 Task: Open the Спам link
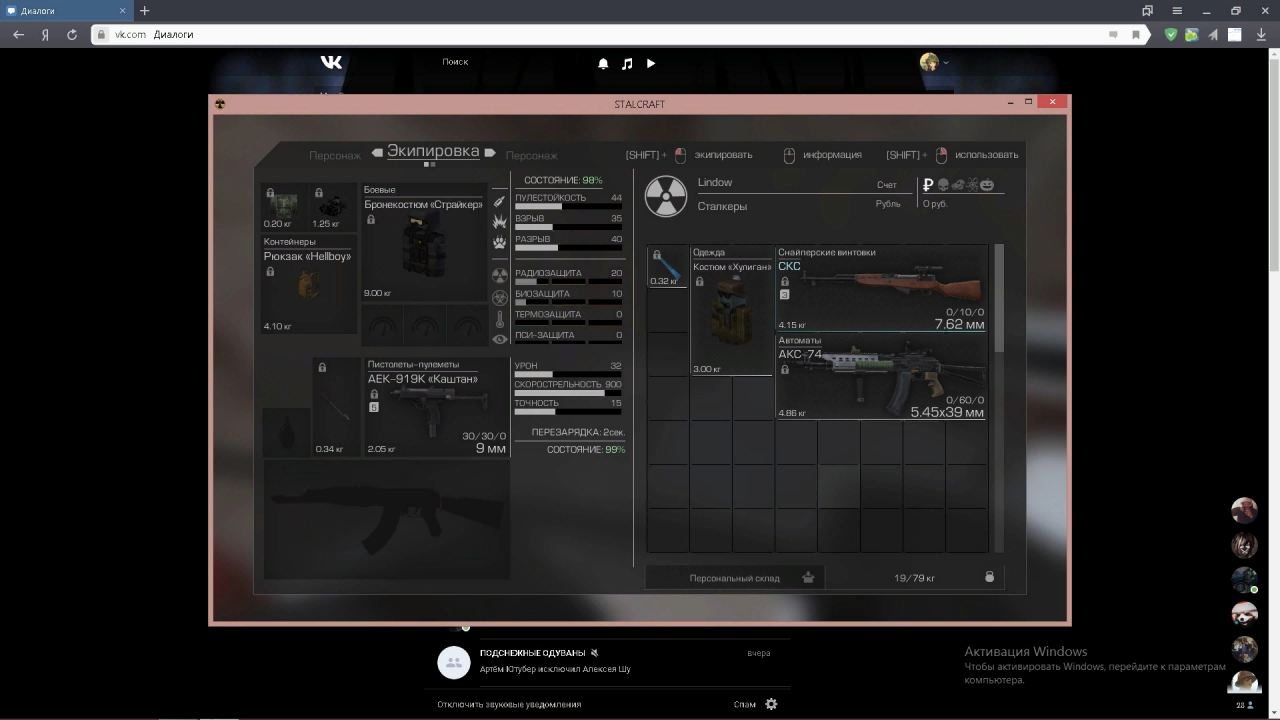point(744,704)
